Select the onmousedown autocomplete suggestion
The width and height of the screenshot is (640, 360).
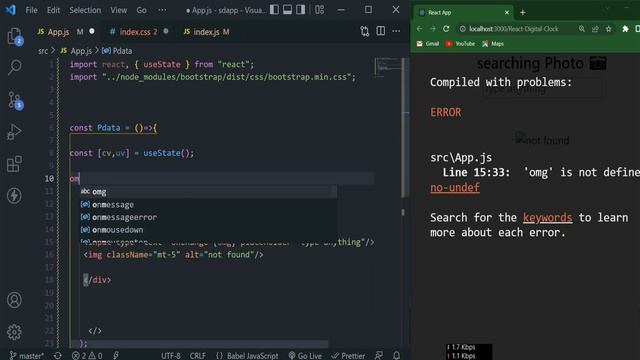click(208, 230)
